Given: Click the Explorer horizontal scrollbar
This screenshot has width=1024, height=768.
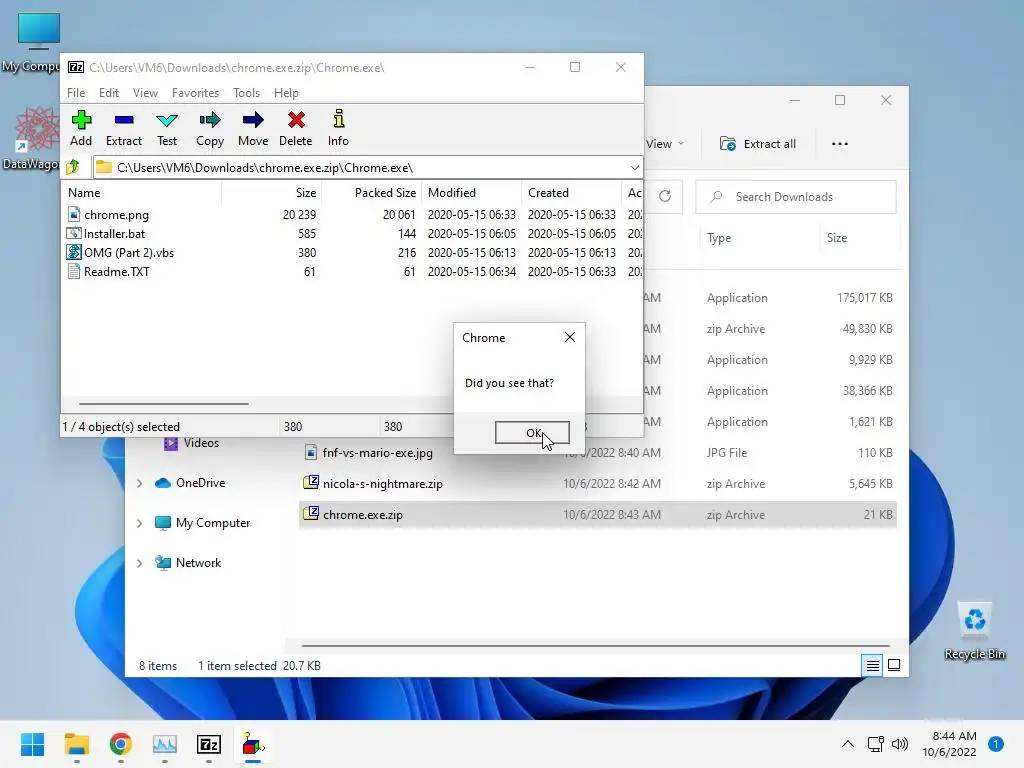Looking at the screenshot, I should pos(595,645).
